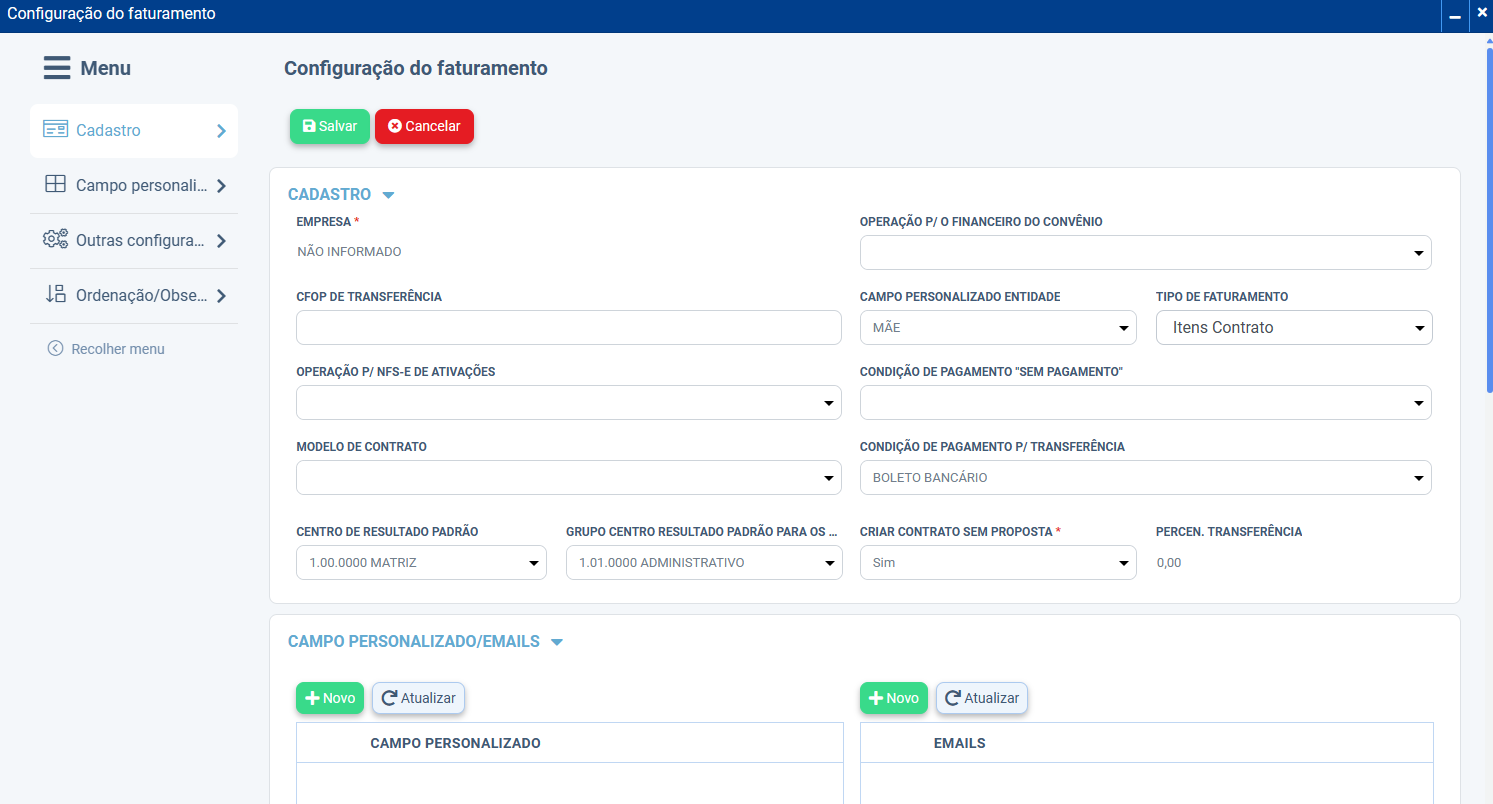Open Modelo de contrato dropdown
This screenshot has width=1493, height=804.
569,477
